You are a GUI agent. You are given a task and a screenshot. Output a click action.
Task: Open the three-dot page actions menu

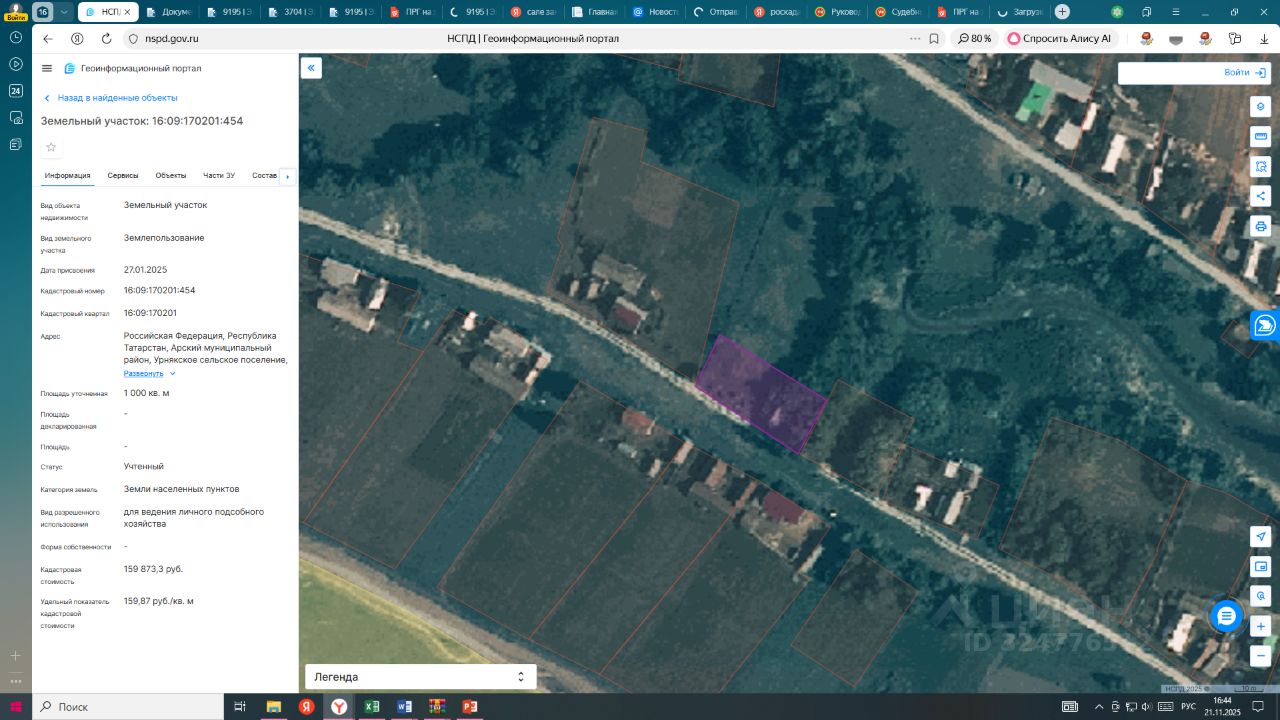pyautogui.click(x=915, y=38)
